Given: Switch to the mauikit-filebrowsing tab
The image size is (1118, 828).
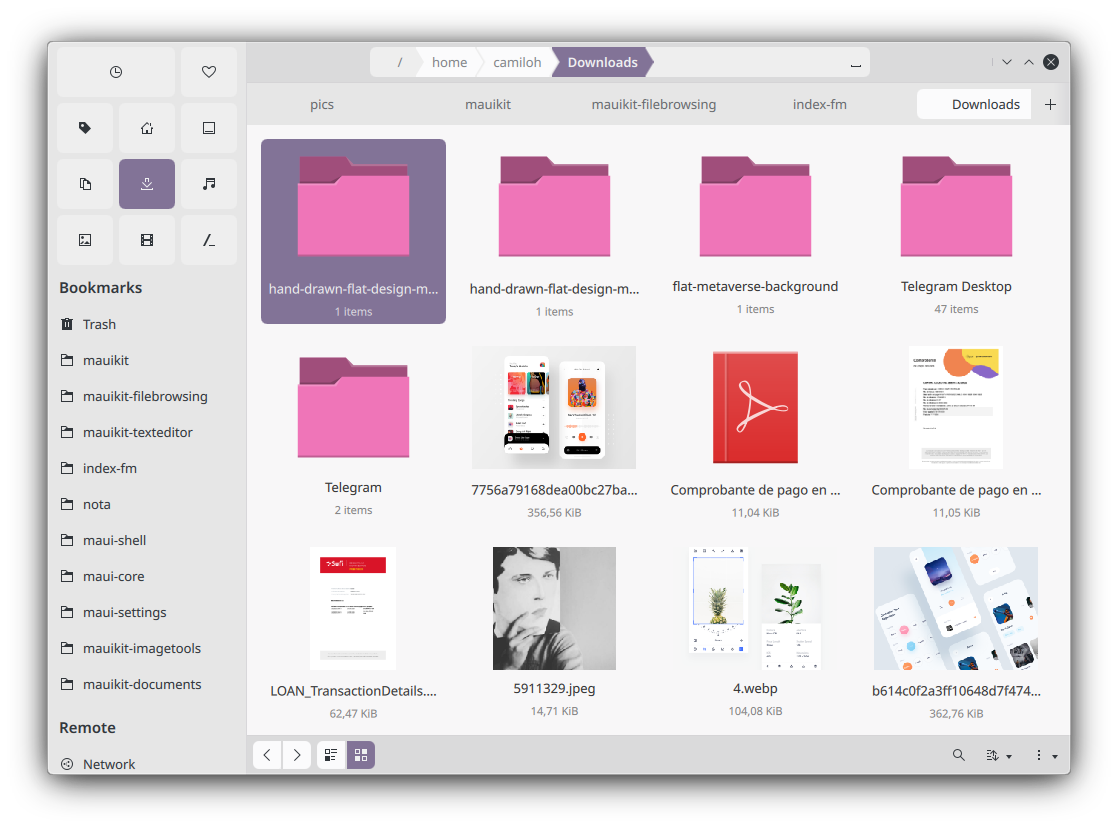Looking at the screenshot, I should pos(653,104).
